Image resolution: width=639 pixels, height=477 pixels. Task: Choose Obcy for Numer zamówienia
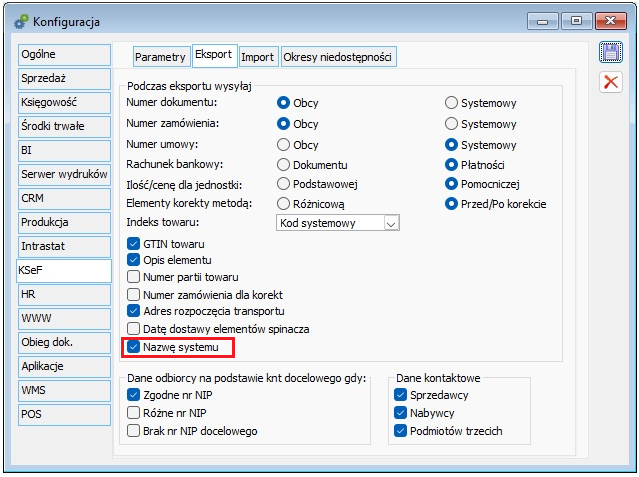[x=283, y=124]
